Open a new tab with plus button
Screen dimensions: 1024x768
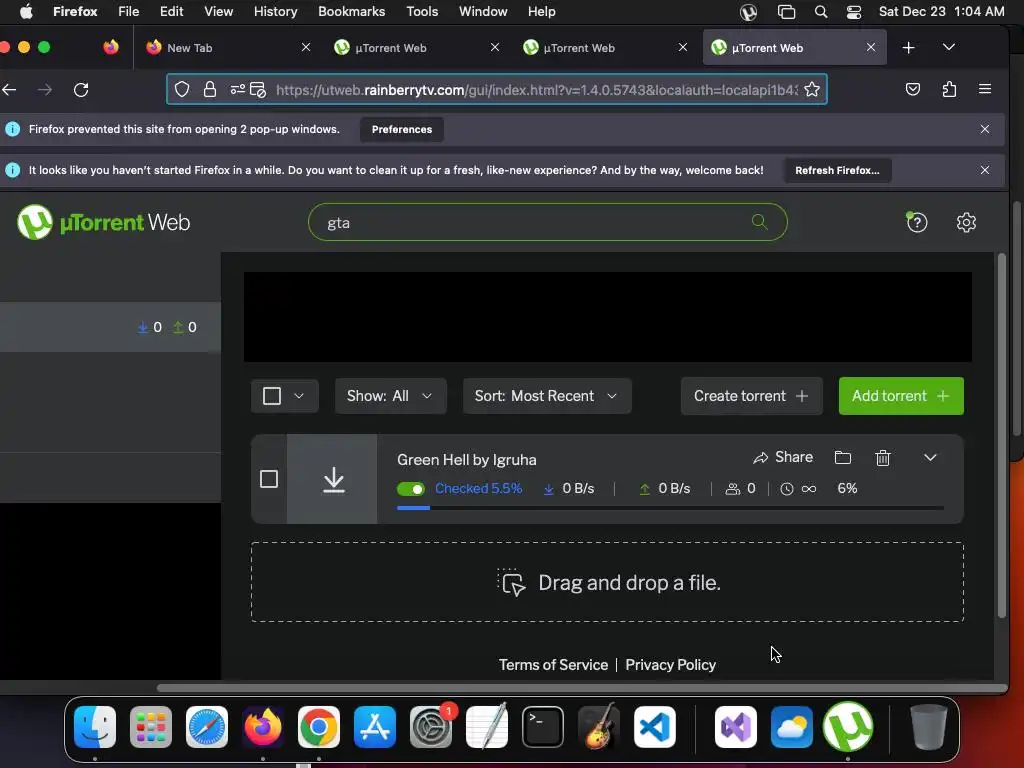(x=908, y=48)
